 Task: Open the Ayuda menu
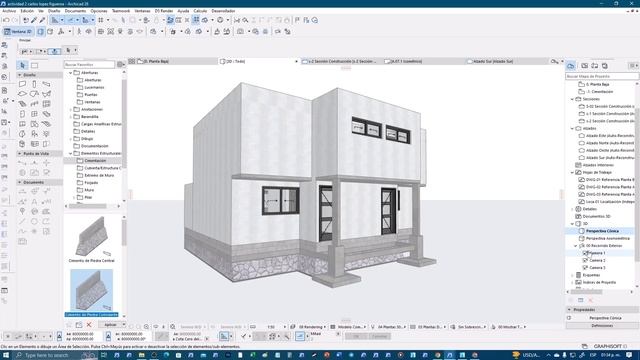point(183,11)
